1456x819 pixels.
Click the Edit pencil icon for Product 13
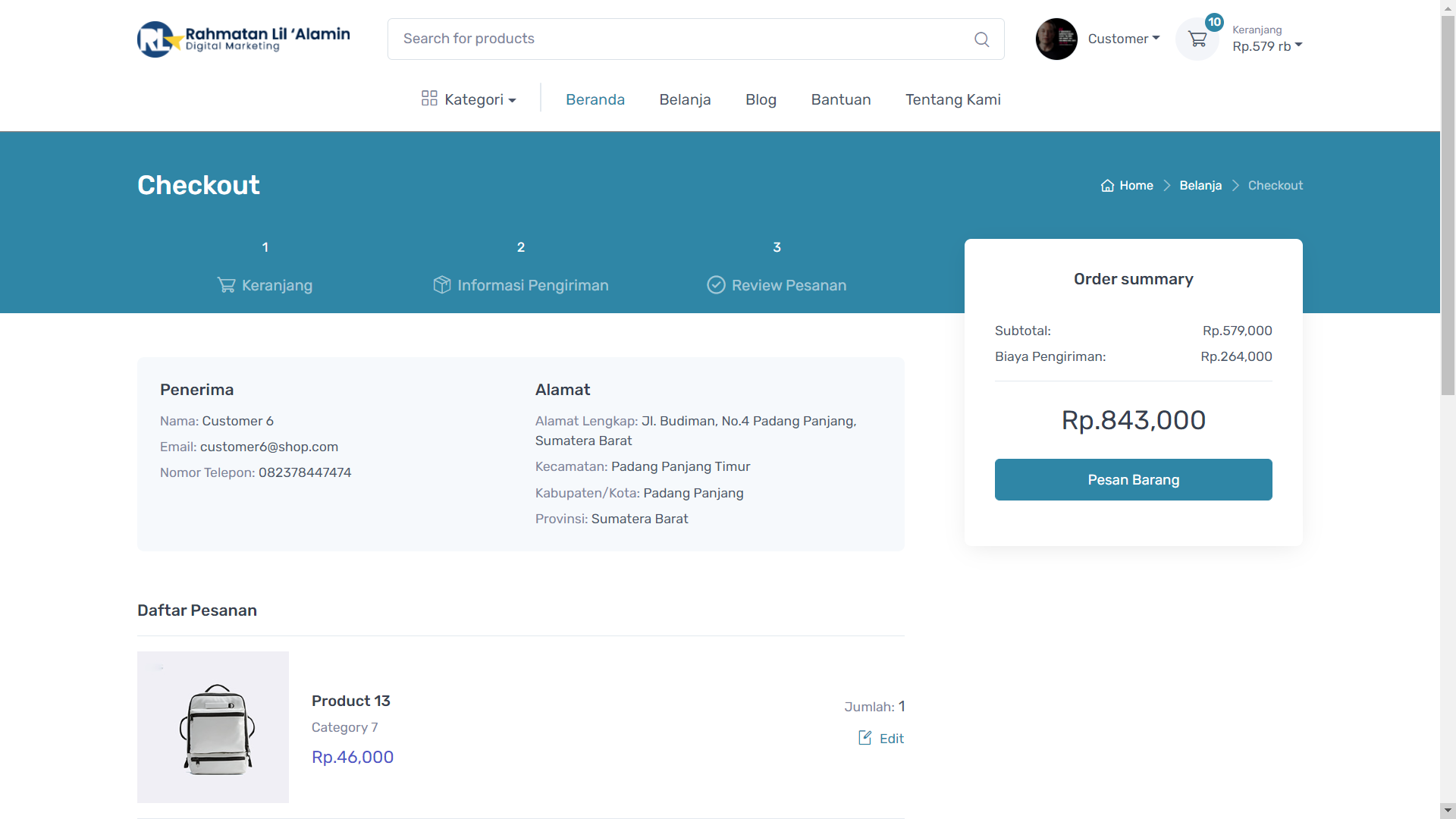(x=864, y=738)
